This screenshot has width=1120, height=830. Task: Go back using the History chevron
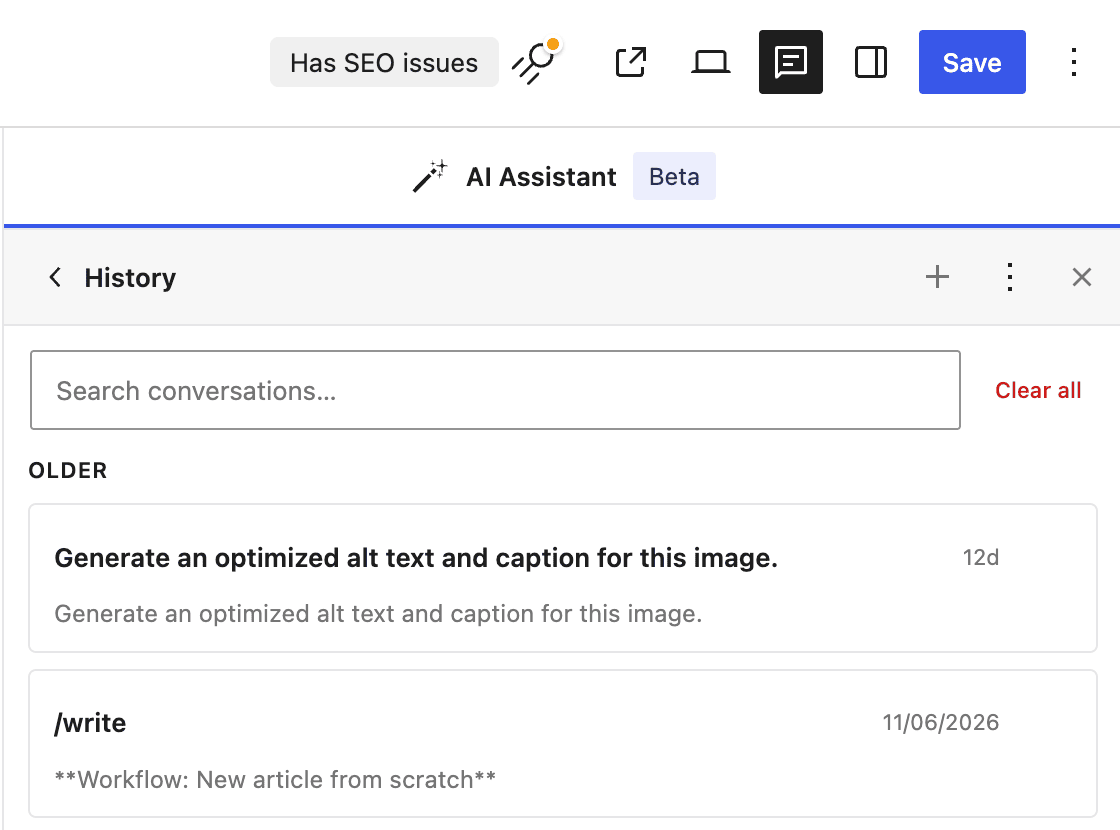[55, 277]
